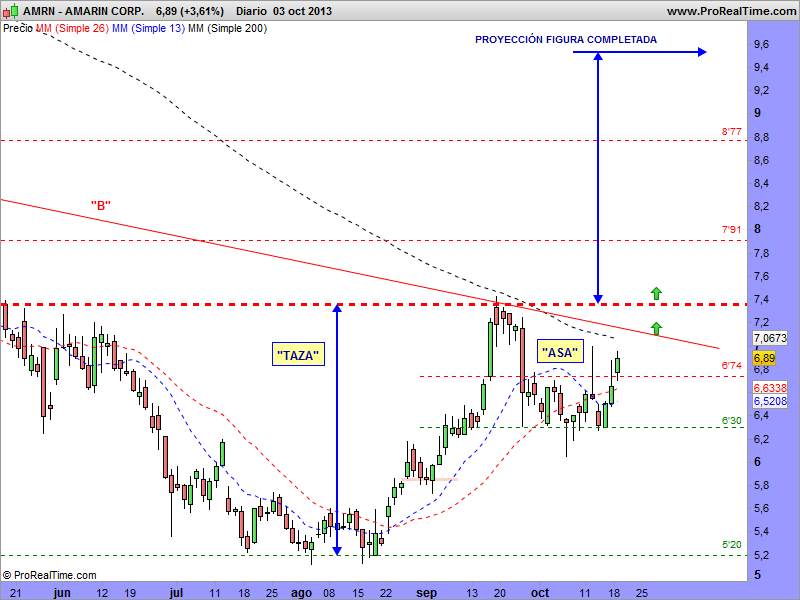The image size is (800, 600).
Task: Select the "ASA" yellow label box
Action: pyautogui.click(x=560, y=352)
